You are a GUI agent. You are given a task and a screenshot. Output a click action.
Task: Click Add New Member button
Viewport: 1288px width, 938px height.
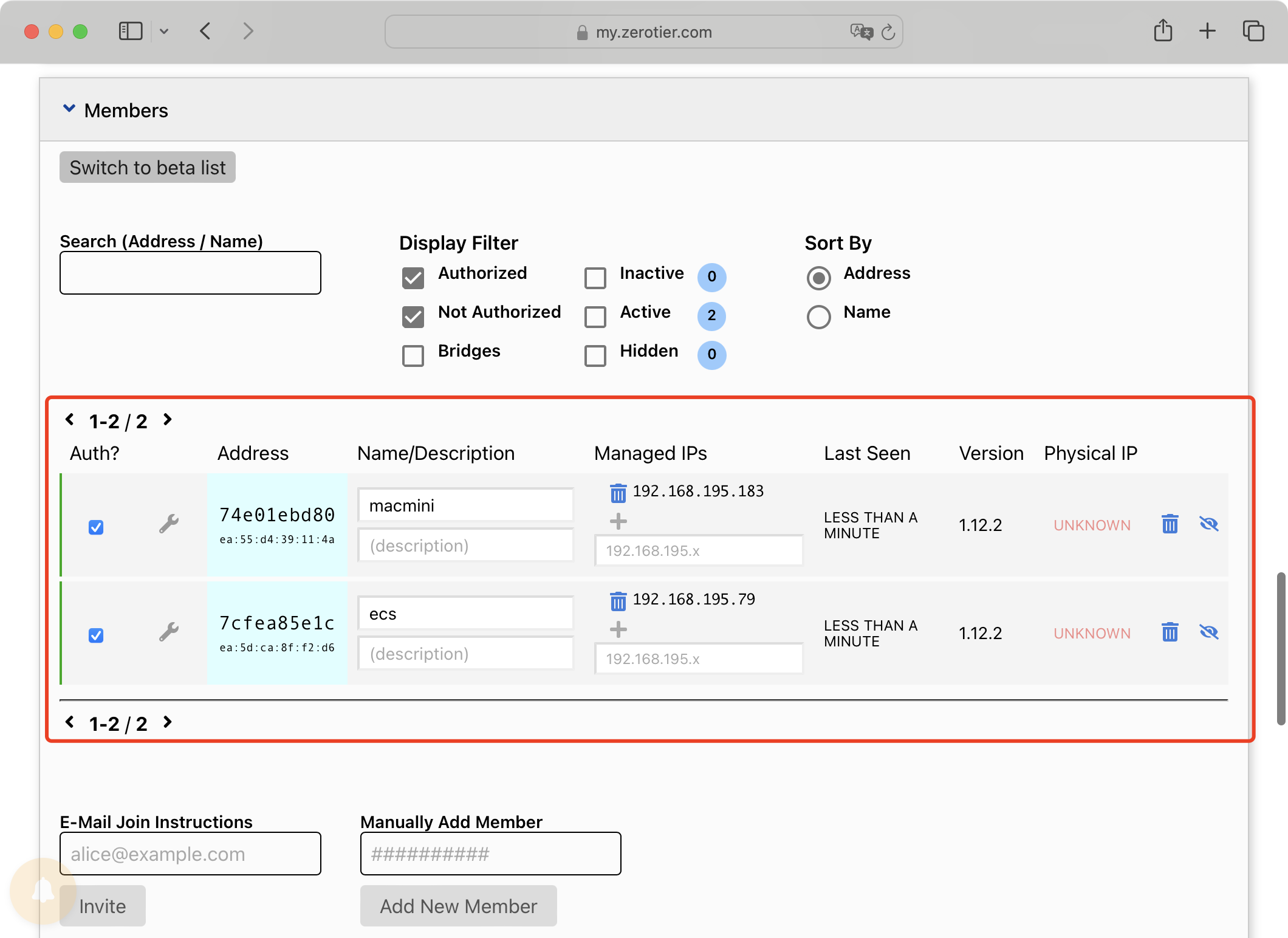click(x=459, y=906)
